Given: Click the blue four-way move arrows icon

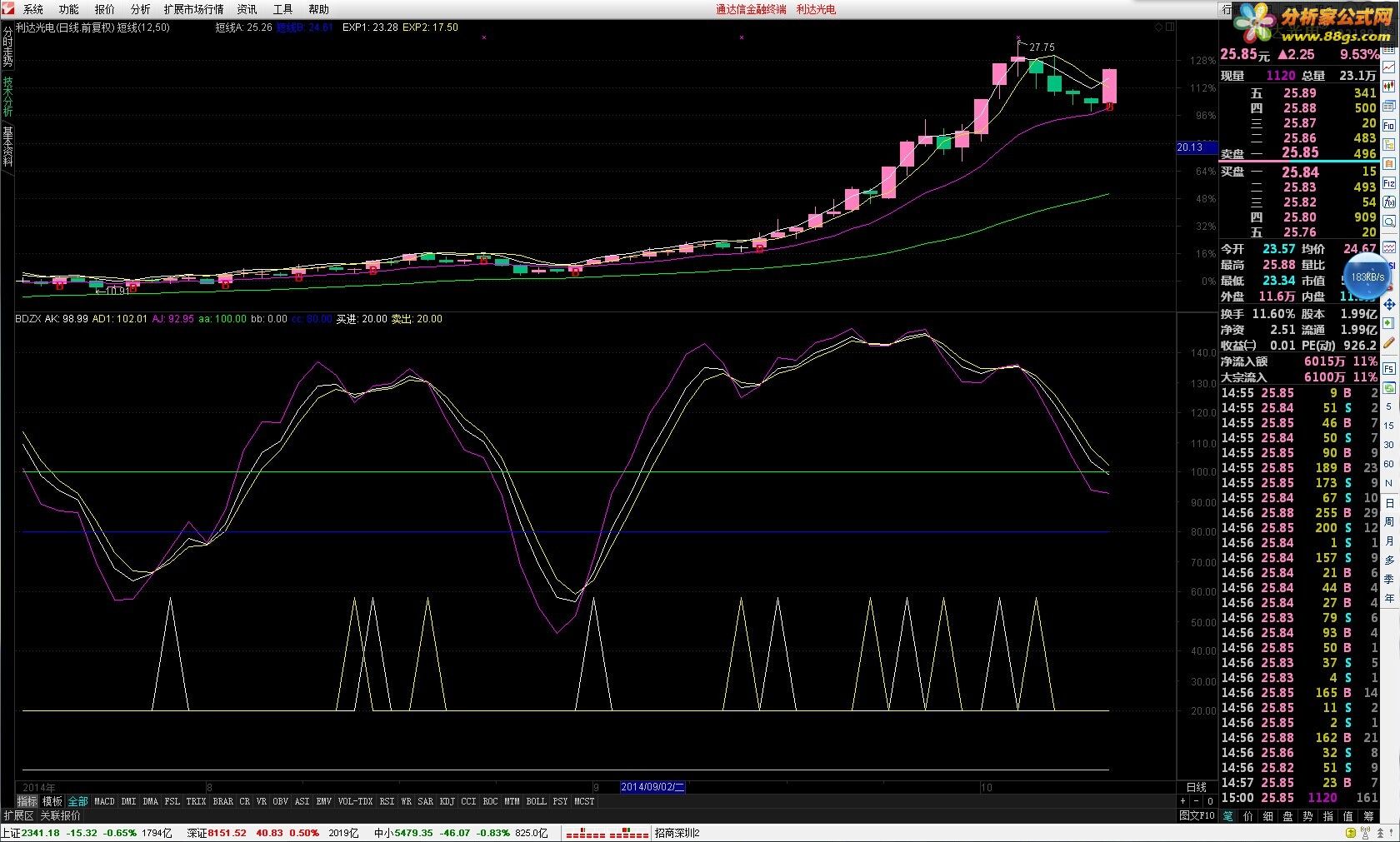Looking at the screenshot, I should pos(1389,305).
